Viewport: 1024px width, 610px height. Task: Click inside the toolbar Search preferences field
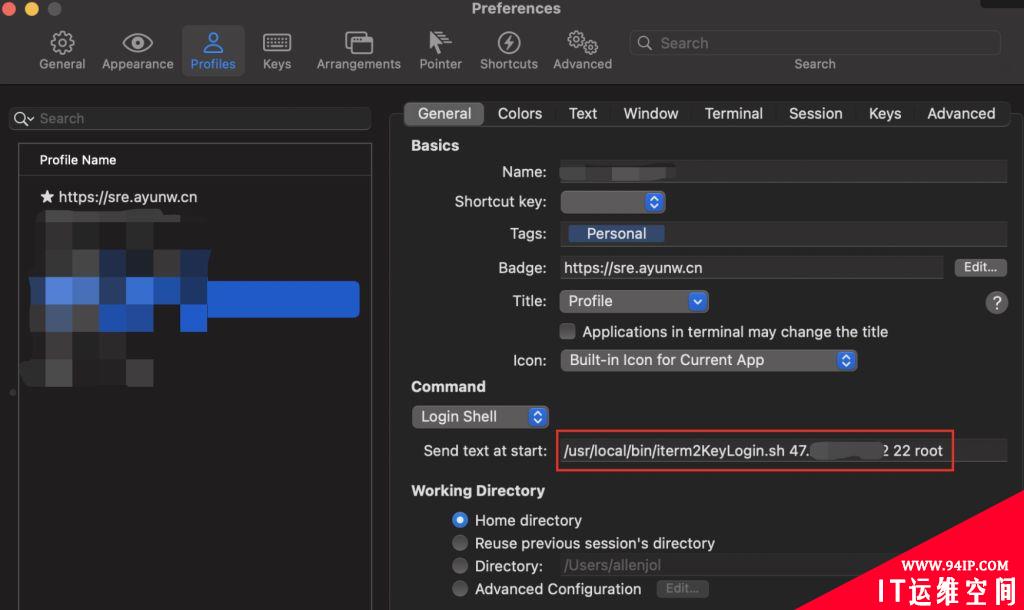pyautogui.click(x=814, y=43)
